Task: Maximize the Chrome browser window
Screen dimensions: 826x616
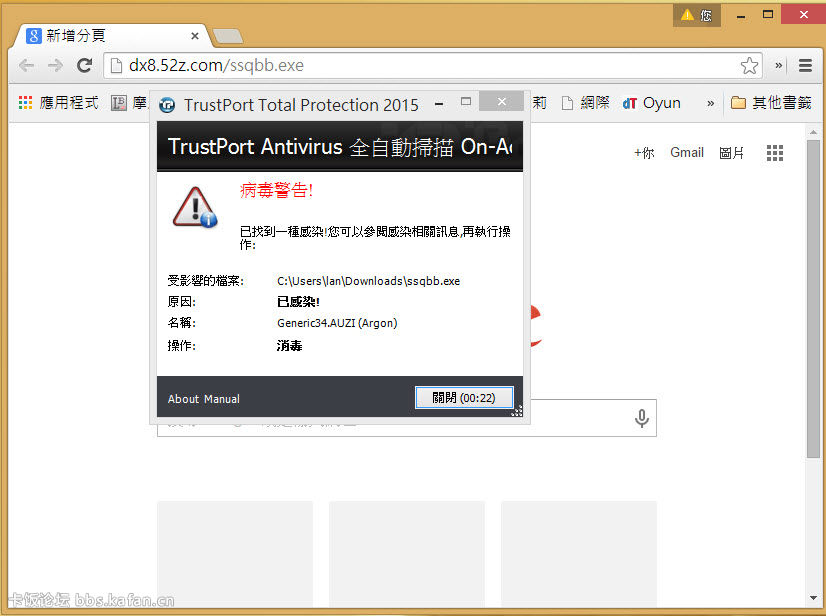Action: tap(768, 14)
